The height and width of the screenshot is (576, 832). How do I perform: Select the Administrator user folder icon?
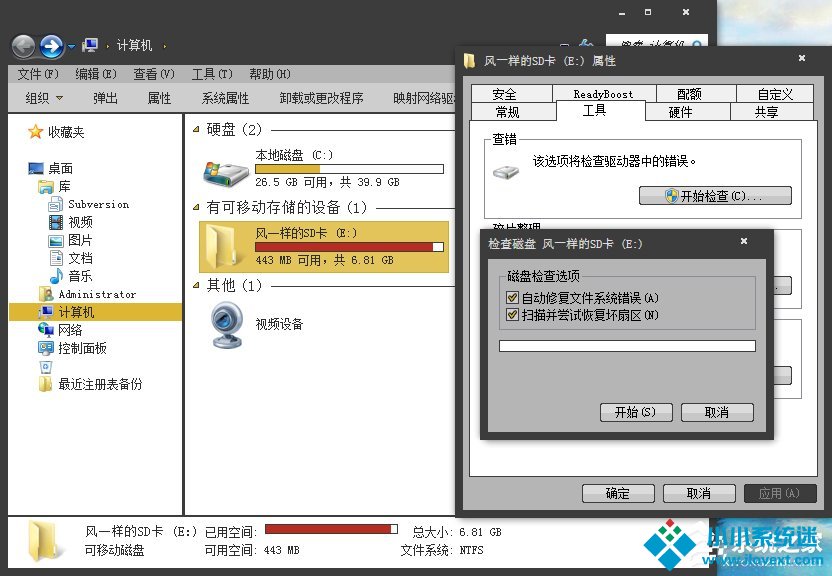pyautogui.click(x=46, y=294)
